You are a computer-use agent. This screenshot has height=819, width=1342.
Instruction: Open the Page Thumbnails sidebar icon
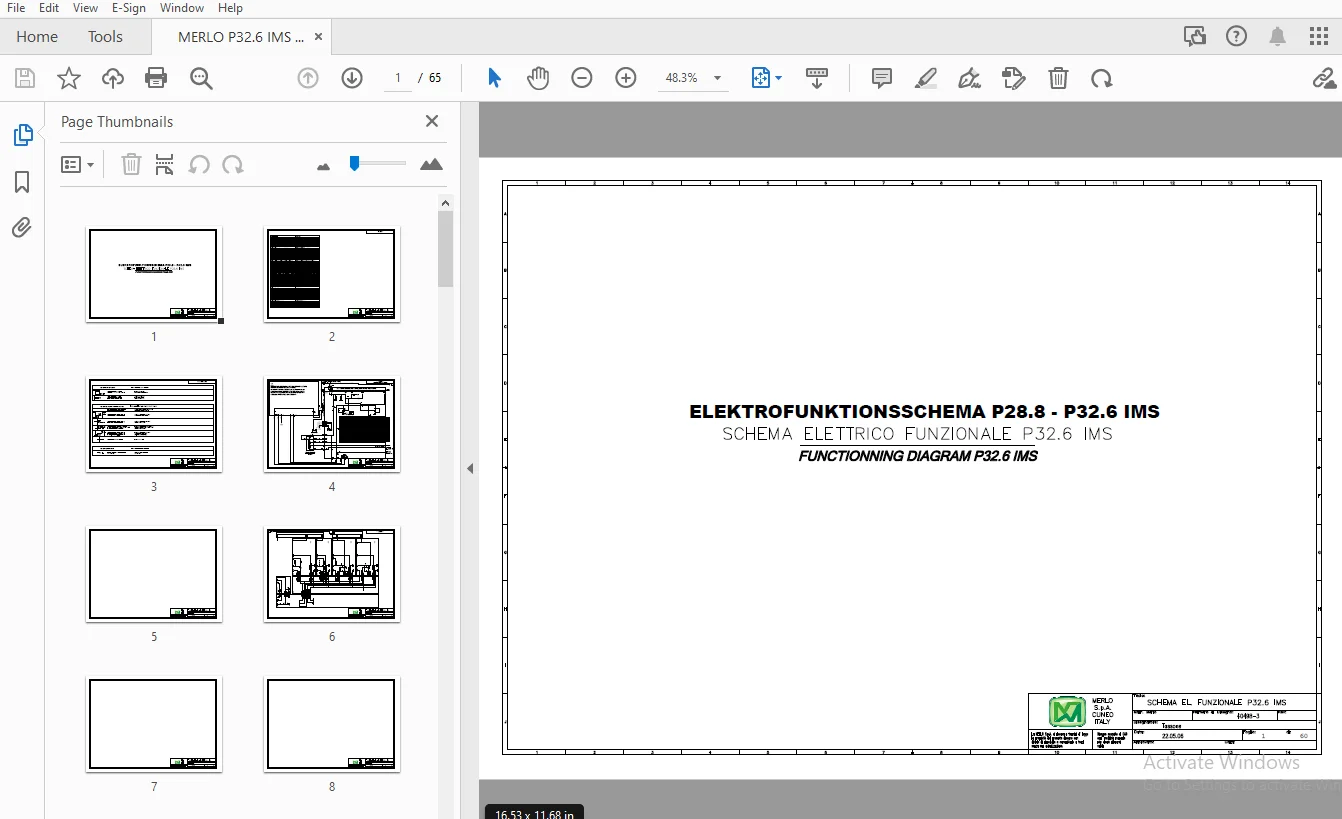tap(22, 135)
